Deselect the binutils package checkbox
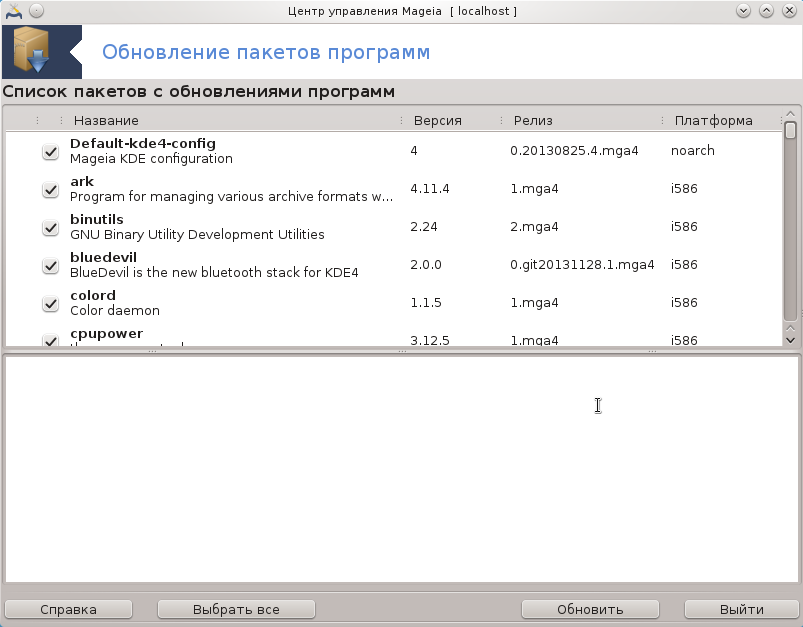This screenshot has height=627, width=803. 50,228
